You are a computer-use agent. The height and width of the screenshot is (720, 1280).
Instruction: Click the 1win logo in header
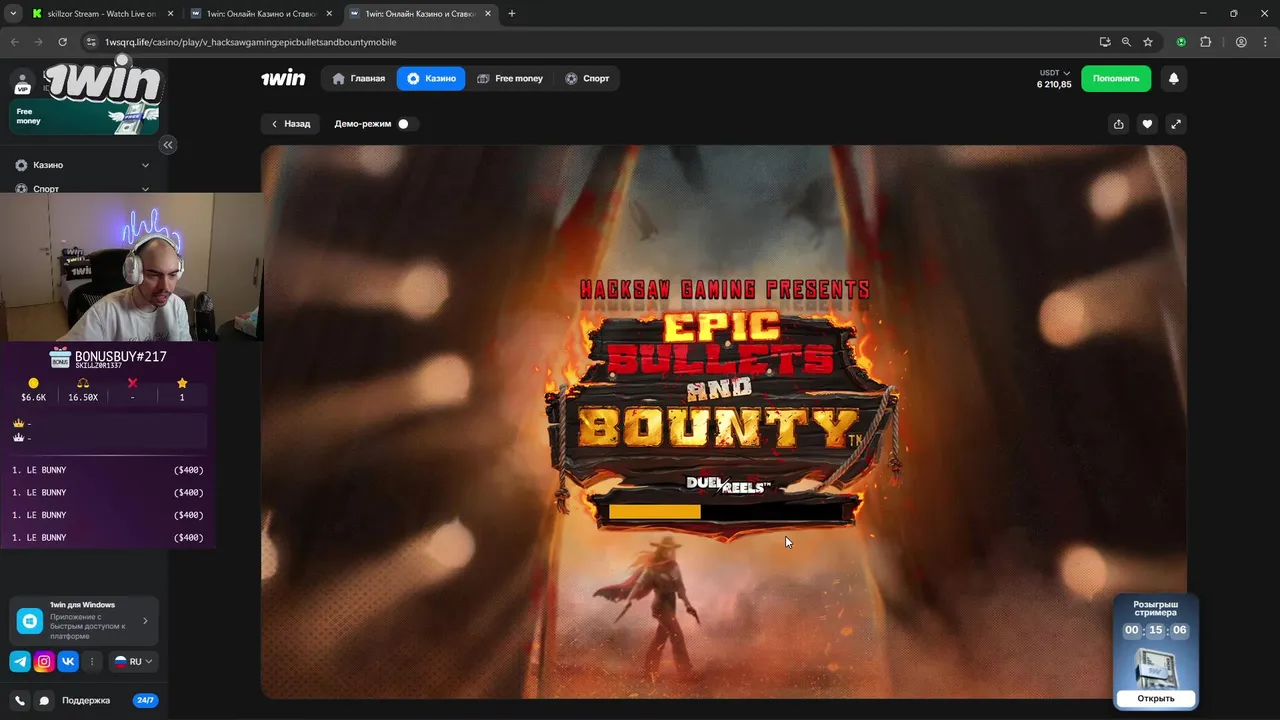coord(283,78)
